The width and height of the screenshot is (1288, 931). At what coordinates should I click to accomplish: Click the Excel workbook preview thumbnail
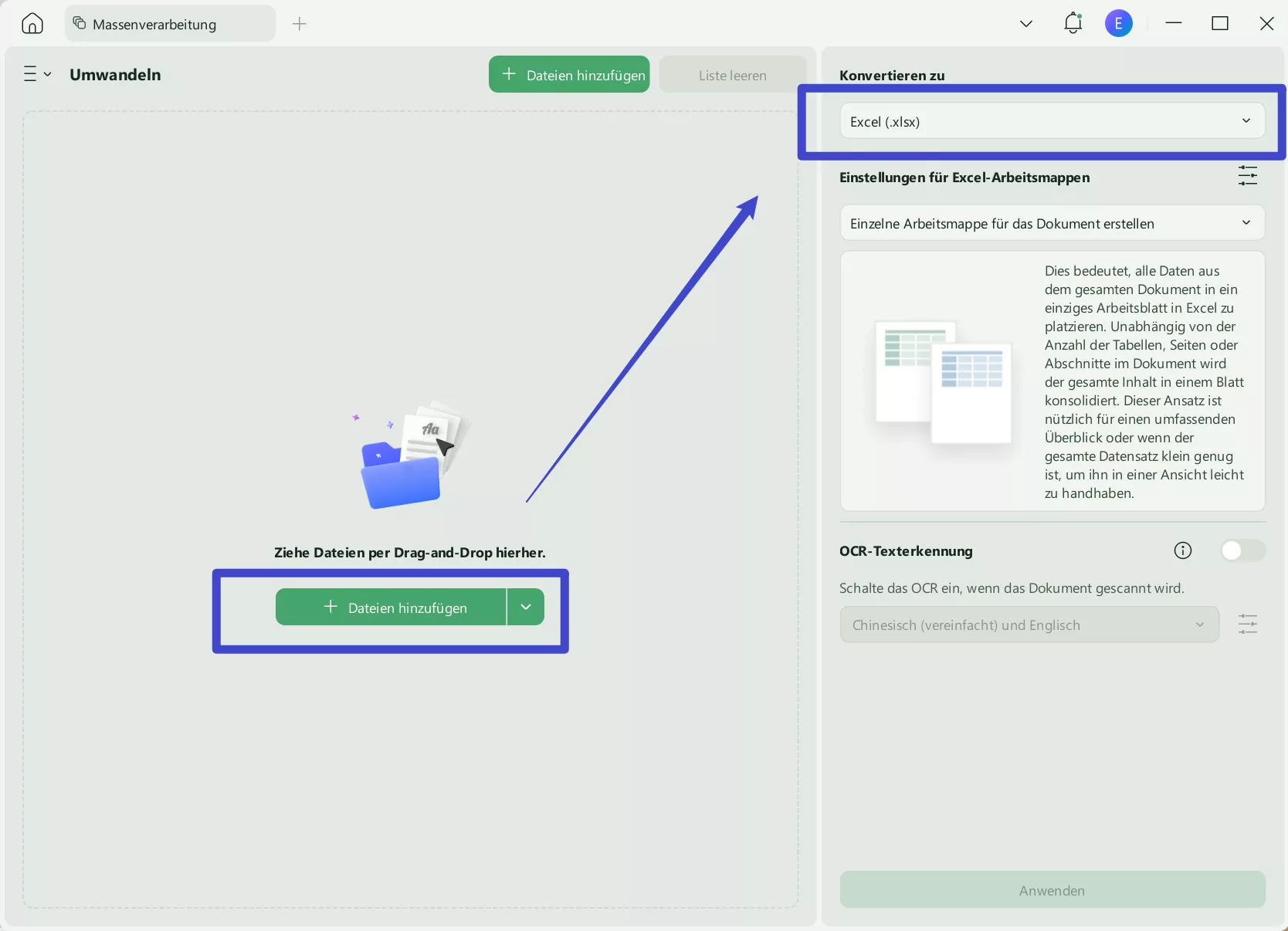[943, 381]
